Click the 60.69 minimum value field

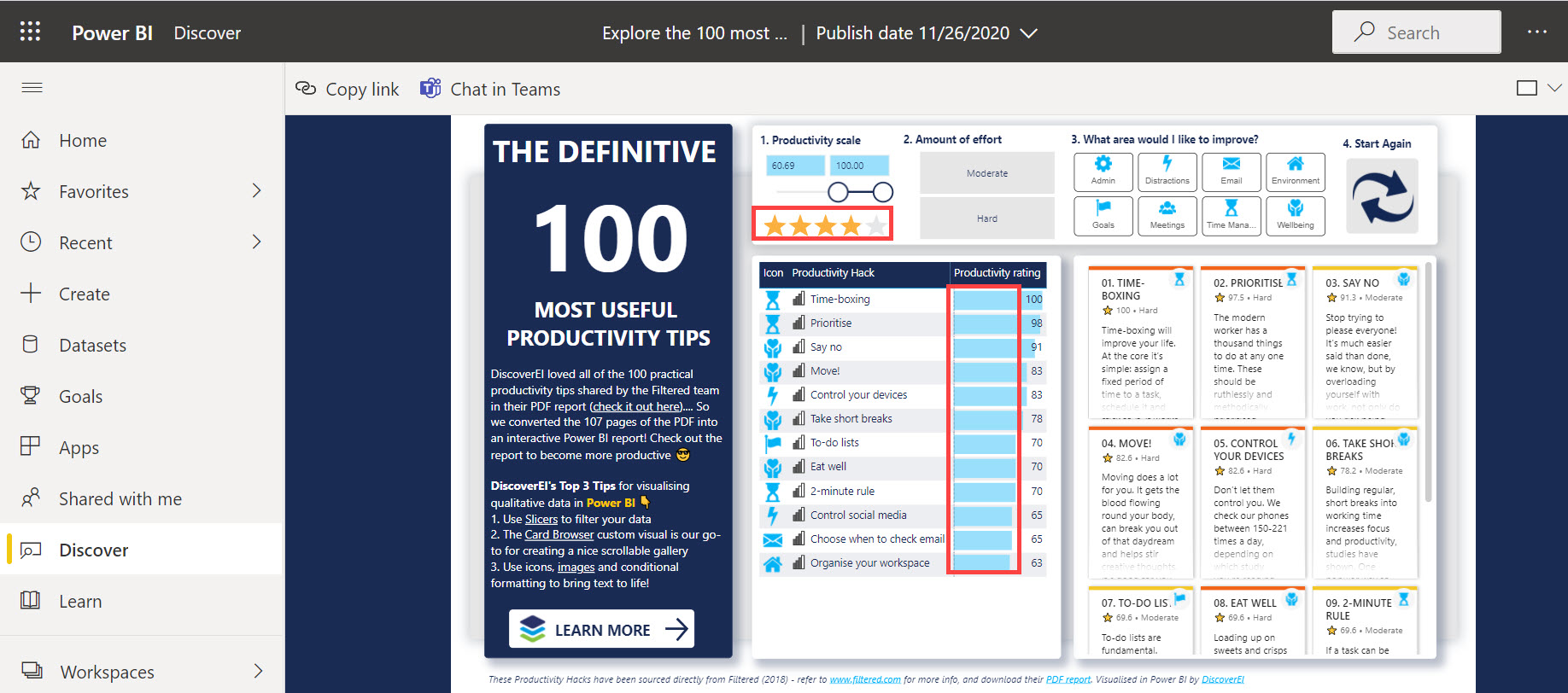pyautogui.click(x=793, y=166)
